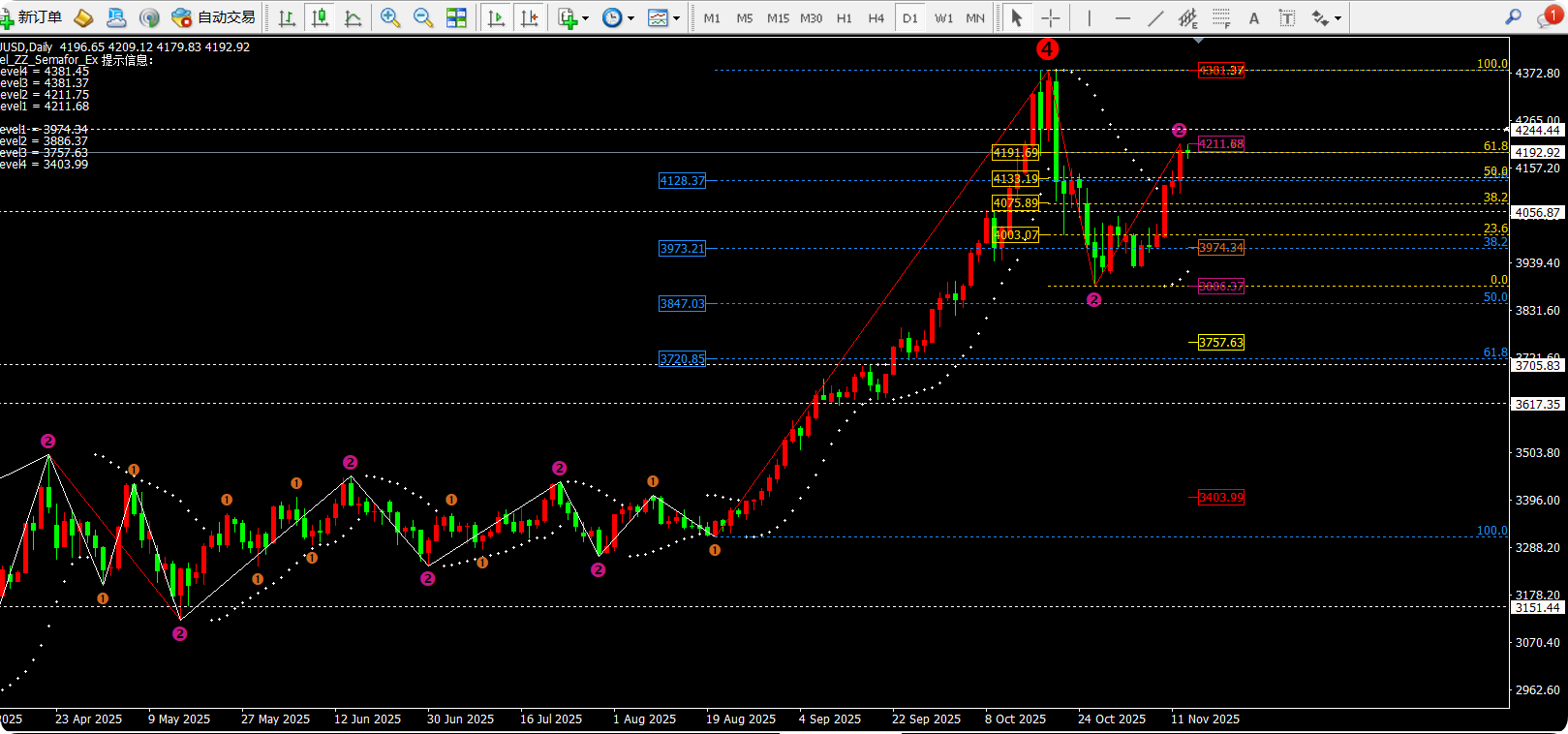Click the clock periods icon
This screenshot has width=1568, height=734.
point(612,17)
